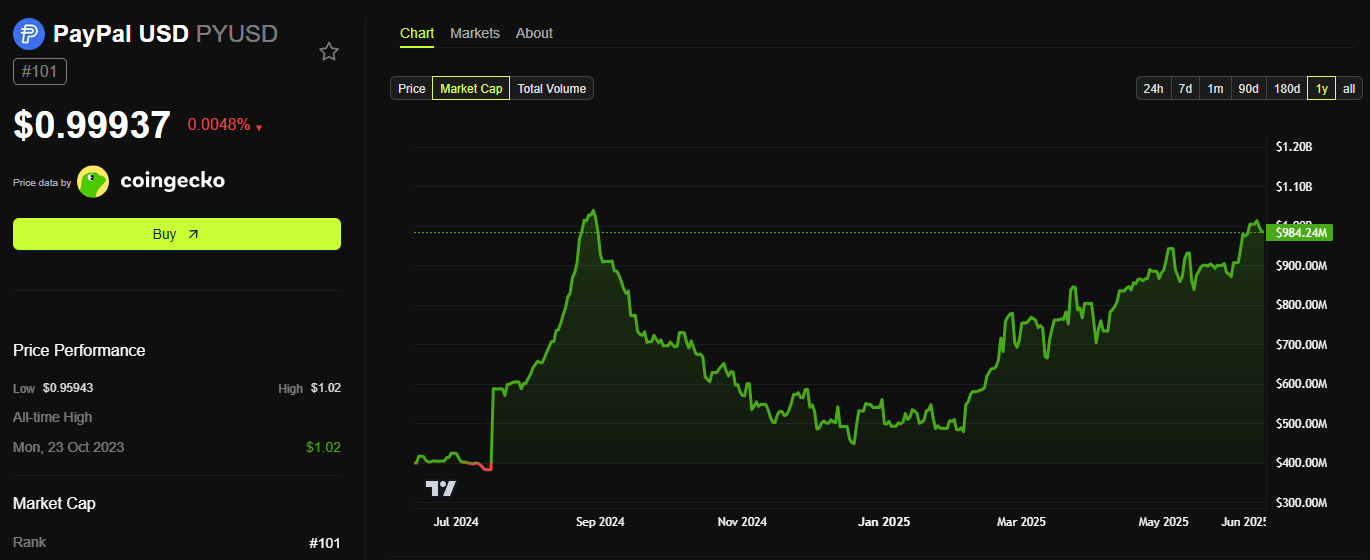
Task: Set chart range to 180d
Action: (x=1287, y=89)
